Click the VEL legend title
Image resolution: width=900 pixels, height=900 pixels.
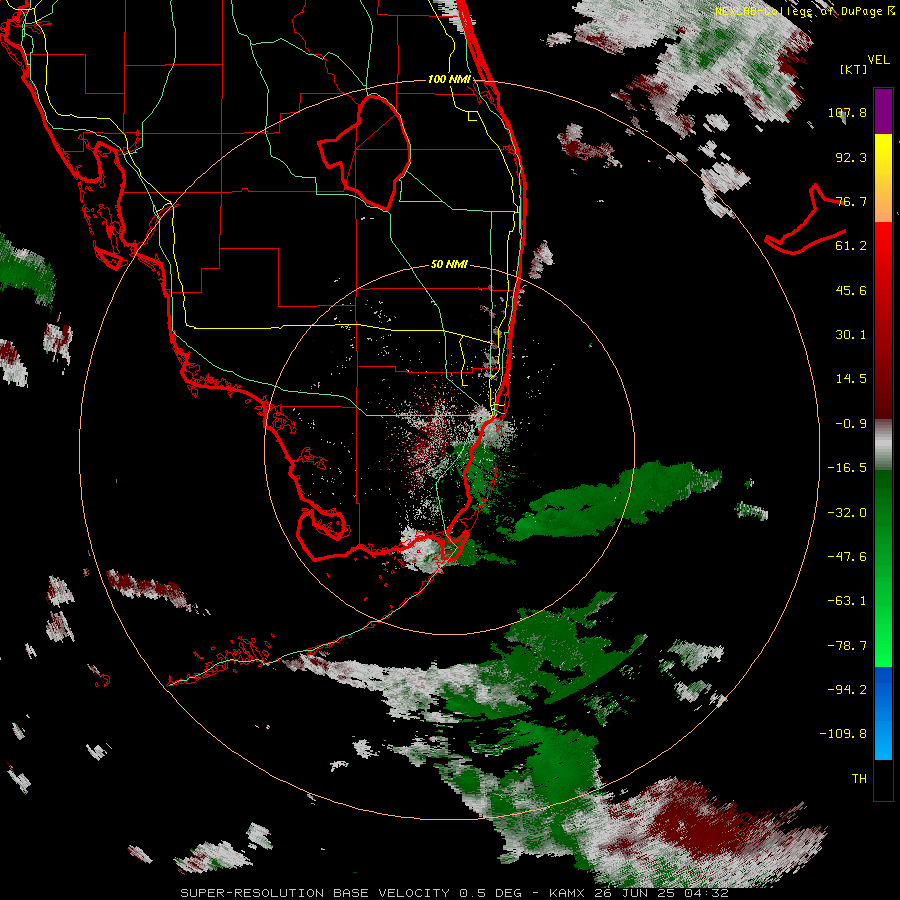point(878,60)
